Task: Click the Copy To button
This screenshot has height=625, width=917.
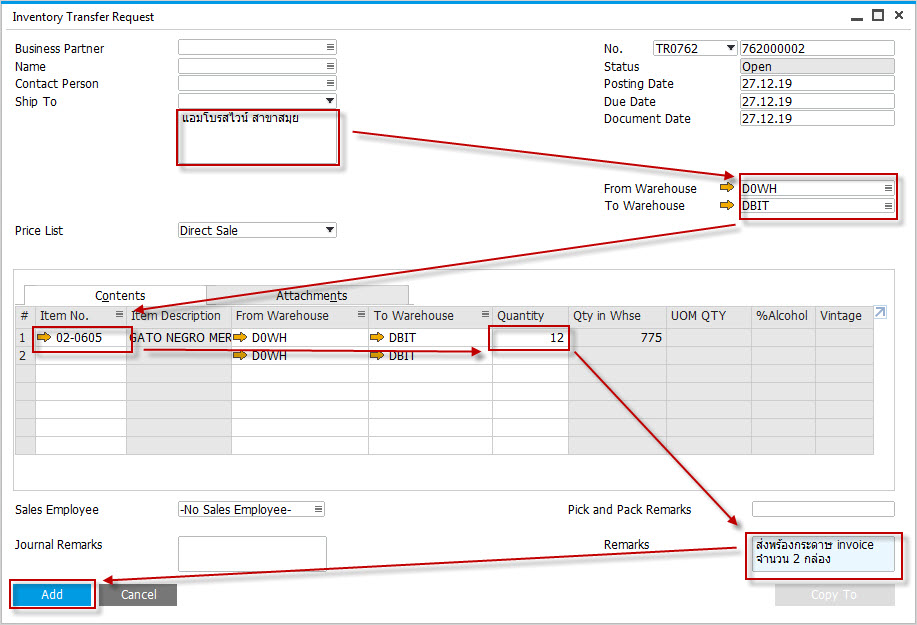Action: coord(834,595)
